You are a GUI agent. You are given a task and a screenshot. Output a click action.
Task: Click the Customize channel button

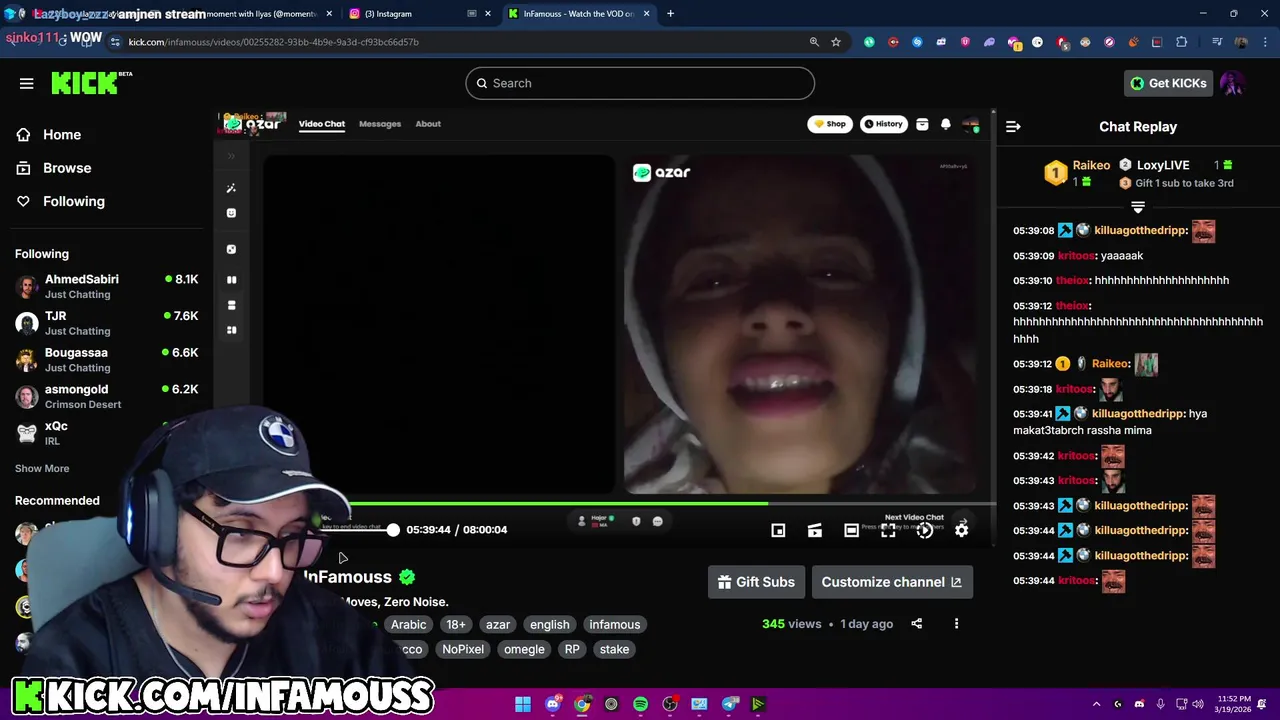[891, 582]
